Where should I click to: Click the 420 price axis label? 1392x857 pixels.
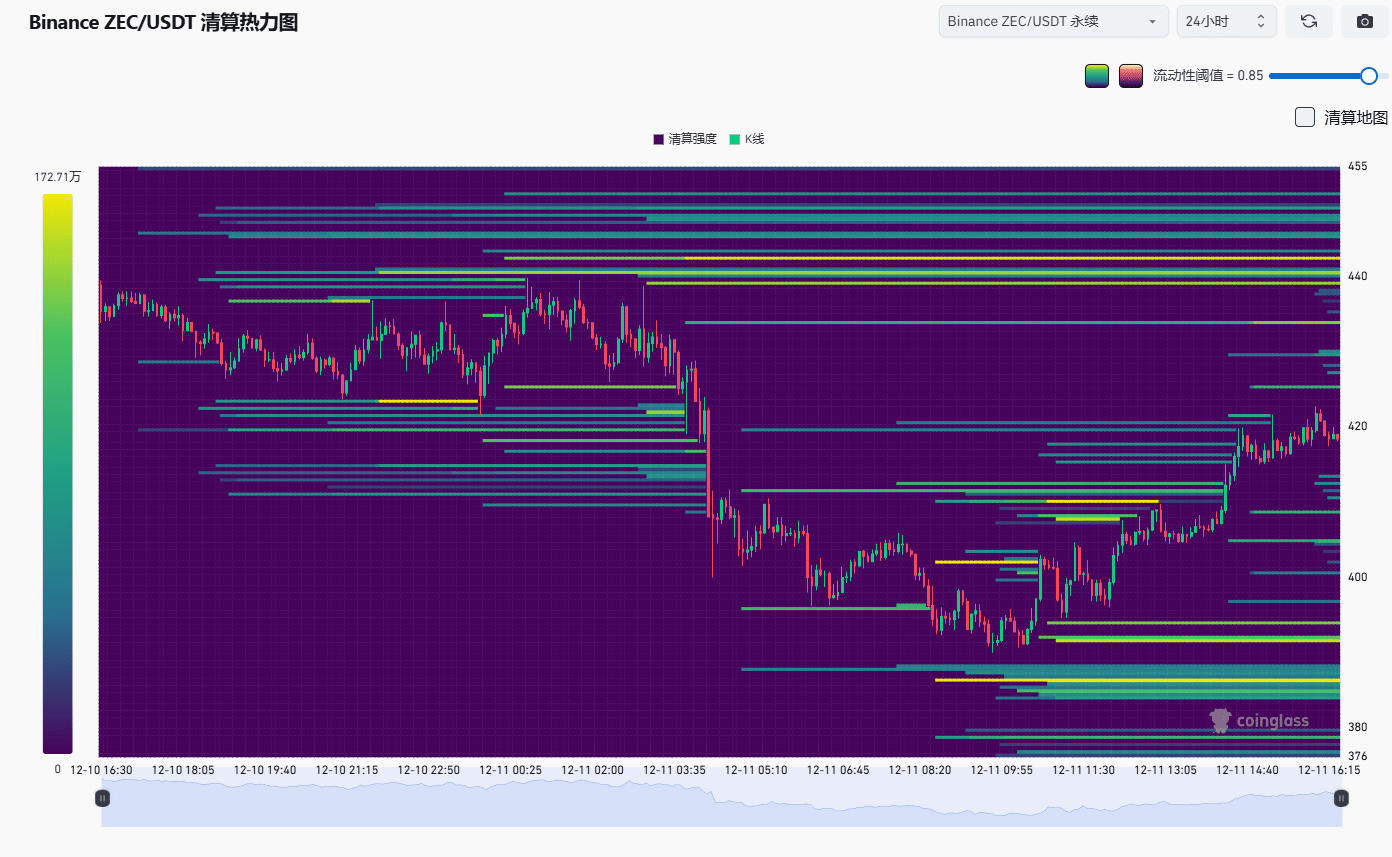[1358, 426]
